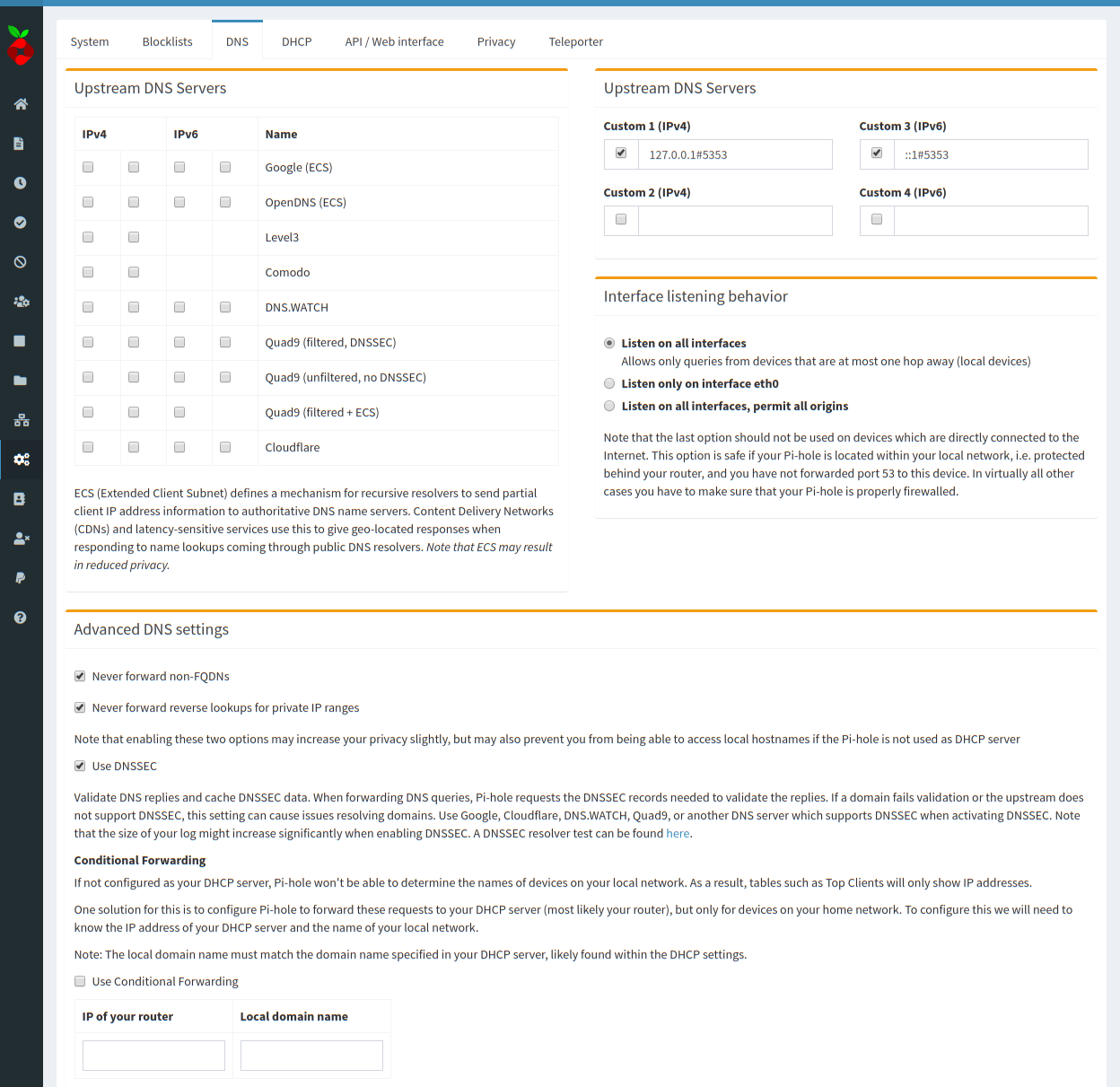Click the Logout user-x icon

(x=22, y=539)
